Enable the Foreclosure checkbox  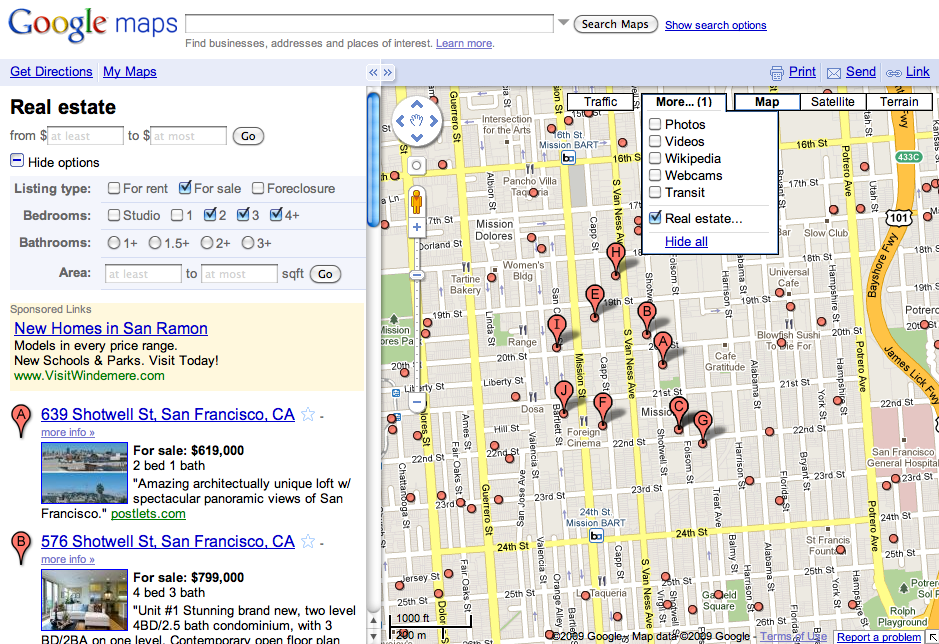(258, 188)
